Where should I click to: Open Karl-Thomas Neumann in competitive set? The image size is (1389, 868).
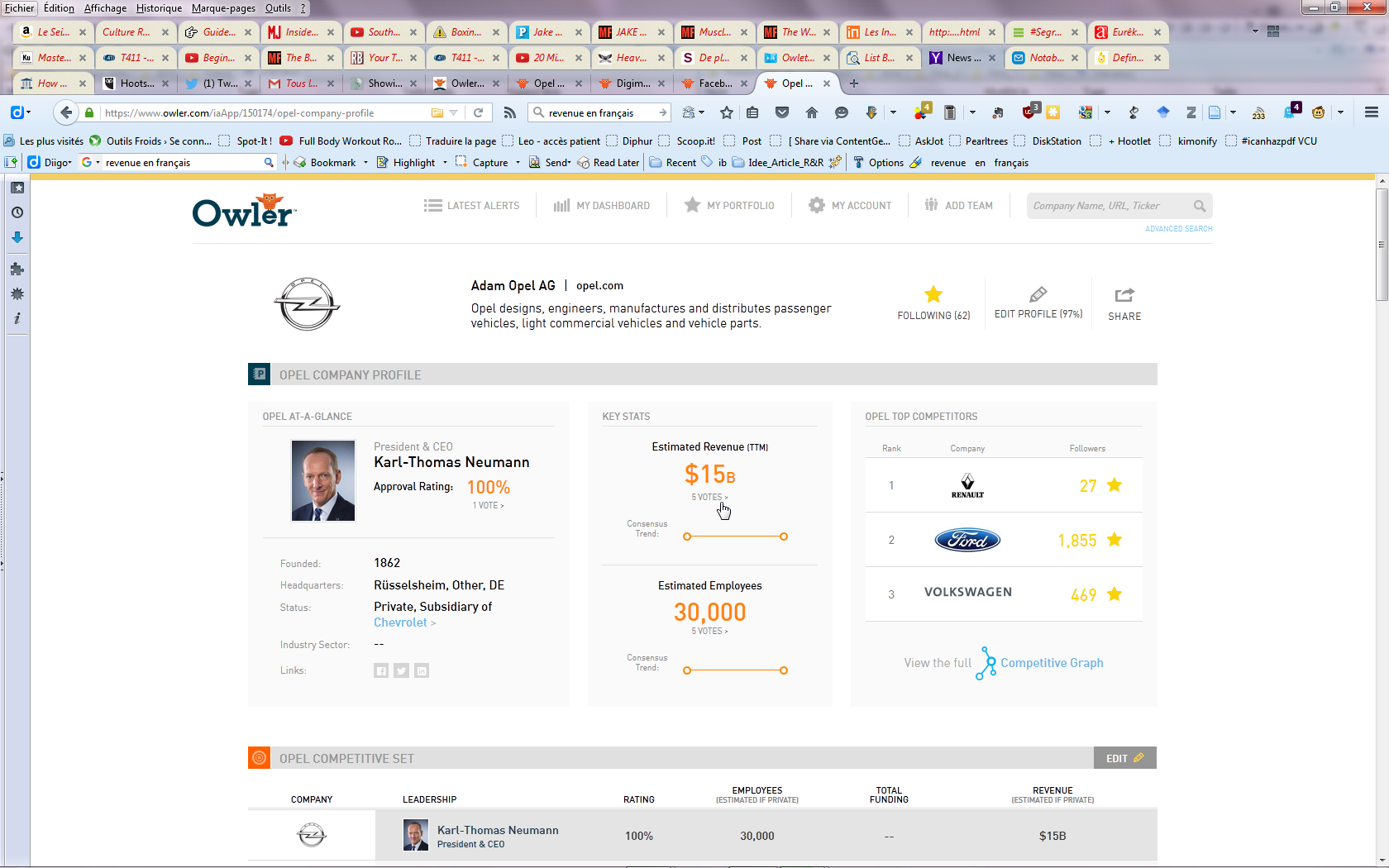(x=498, y=830)
